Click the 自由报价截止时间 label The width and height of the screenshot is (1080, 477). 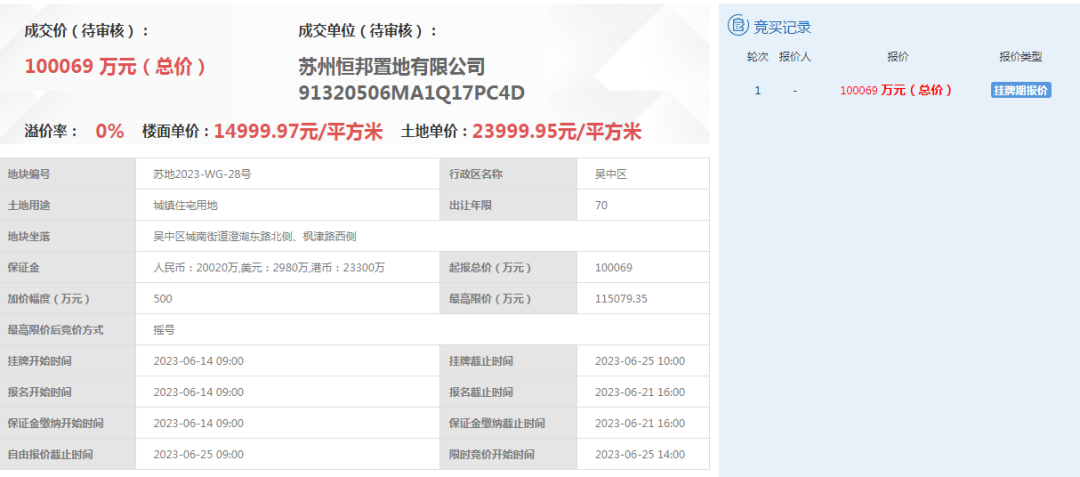50,454
